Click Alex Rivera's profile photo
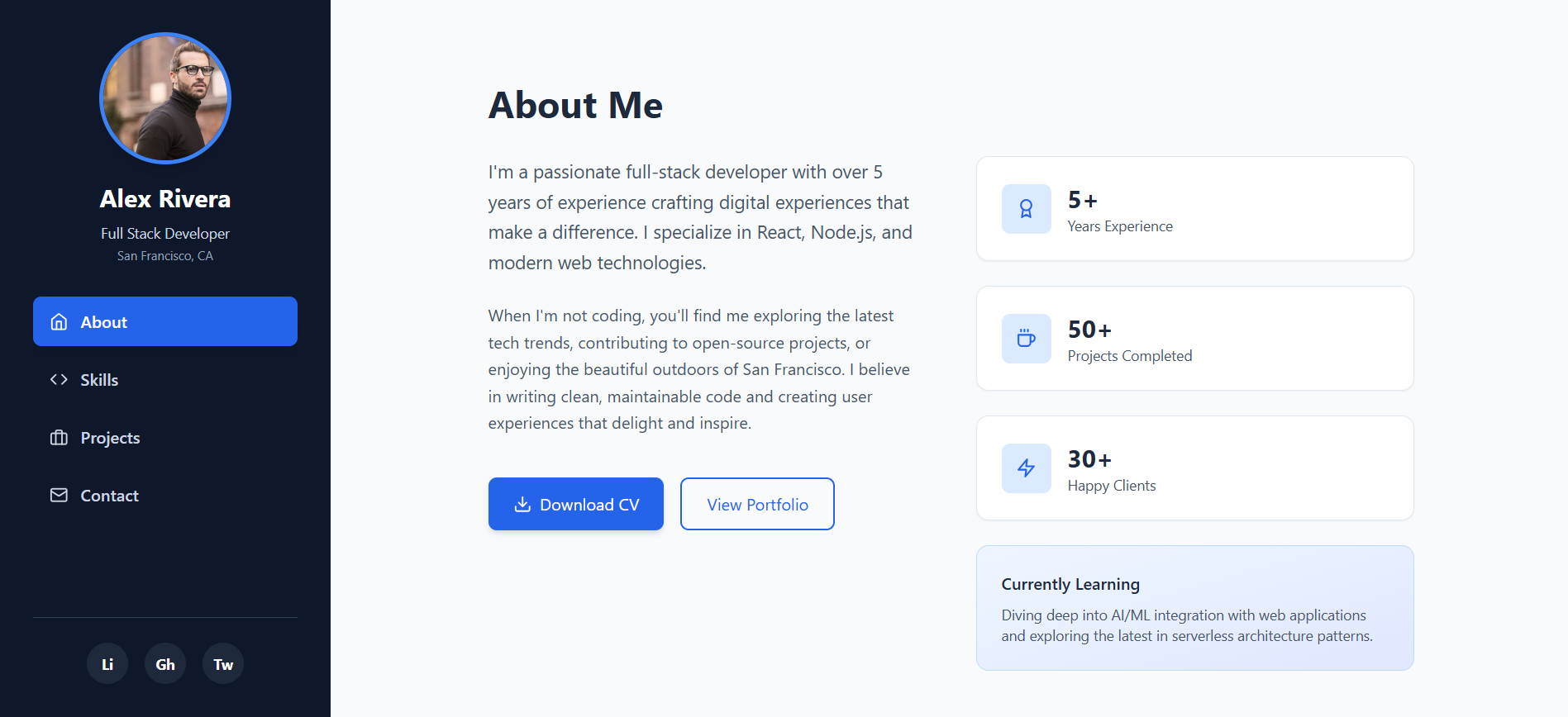 click(x=165, y=98)
